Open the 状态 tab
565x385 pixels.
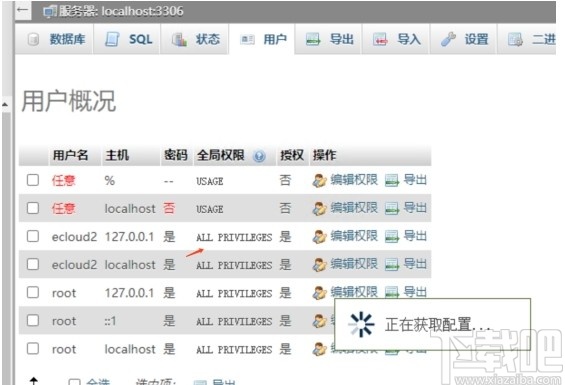coord(195,39)
